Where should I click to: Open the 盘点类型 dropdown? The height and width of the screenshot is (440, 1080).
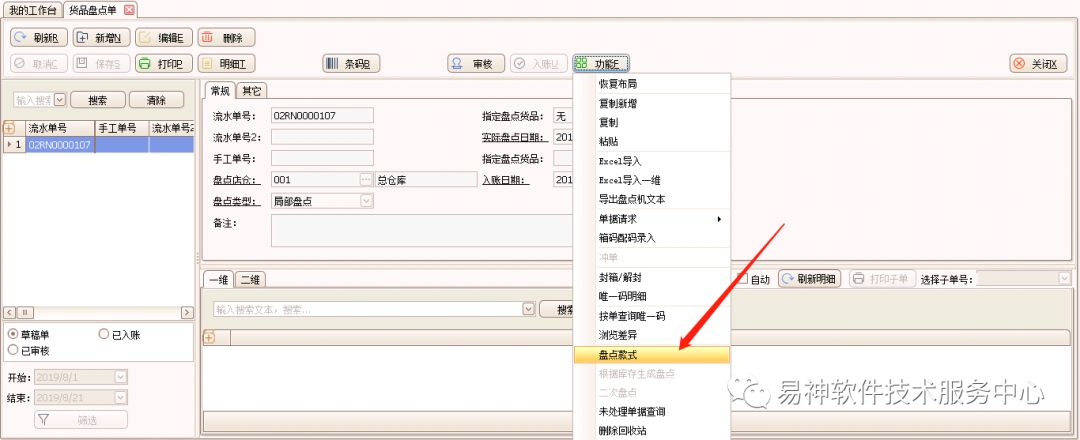click(366, 201)
